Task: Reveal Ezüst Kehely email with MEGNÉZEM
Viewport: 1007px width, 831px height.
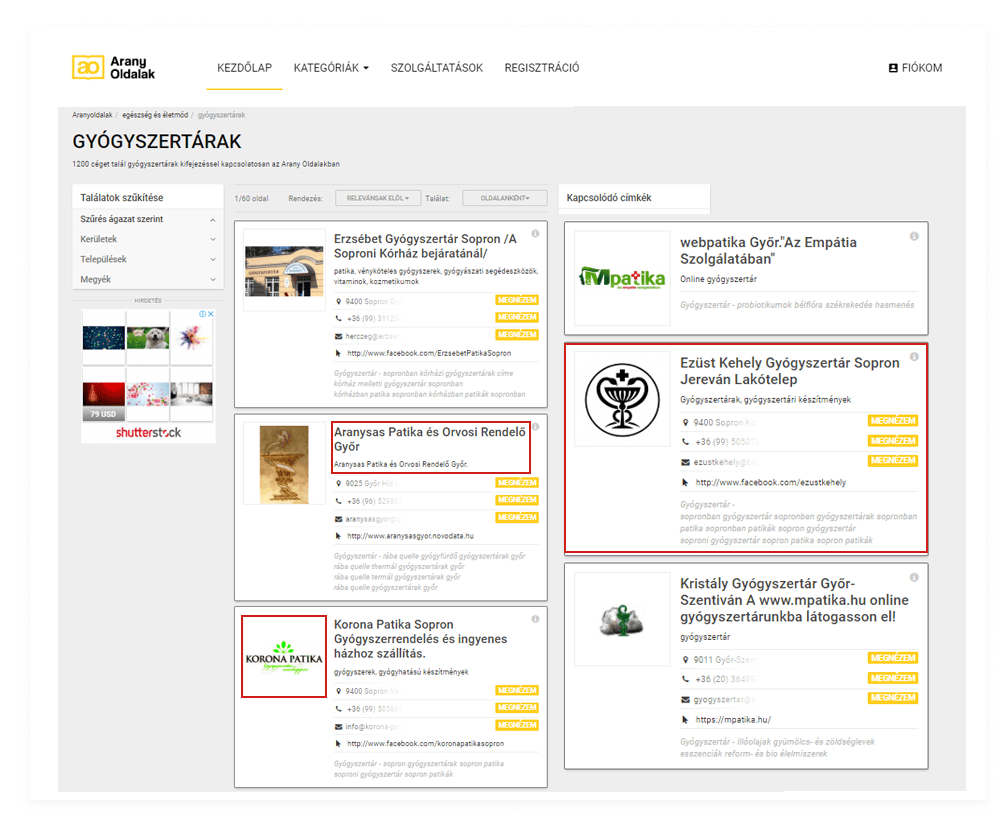Action: 893,460
